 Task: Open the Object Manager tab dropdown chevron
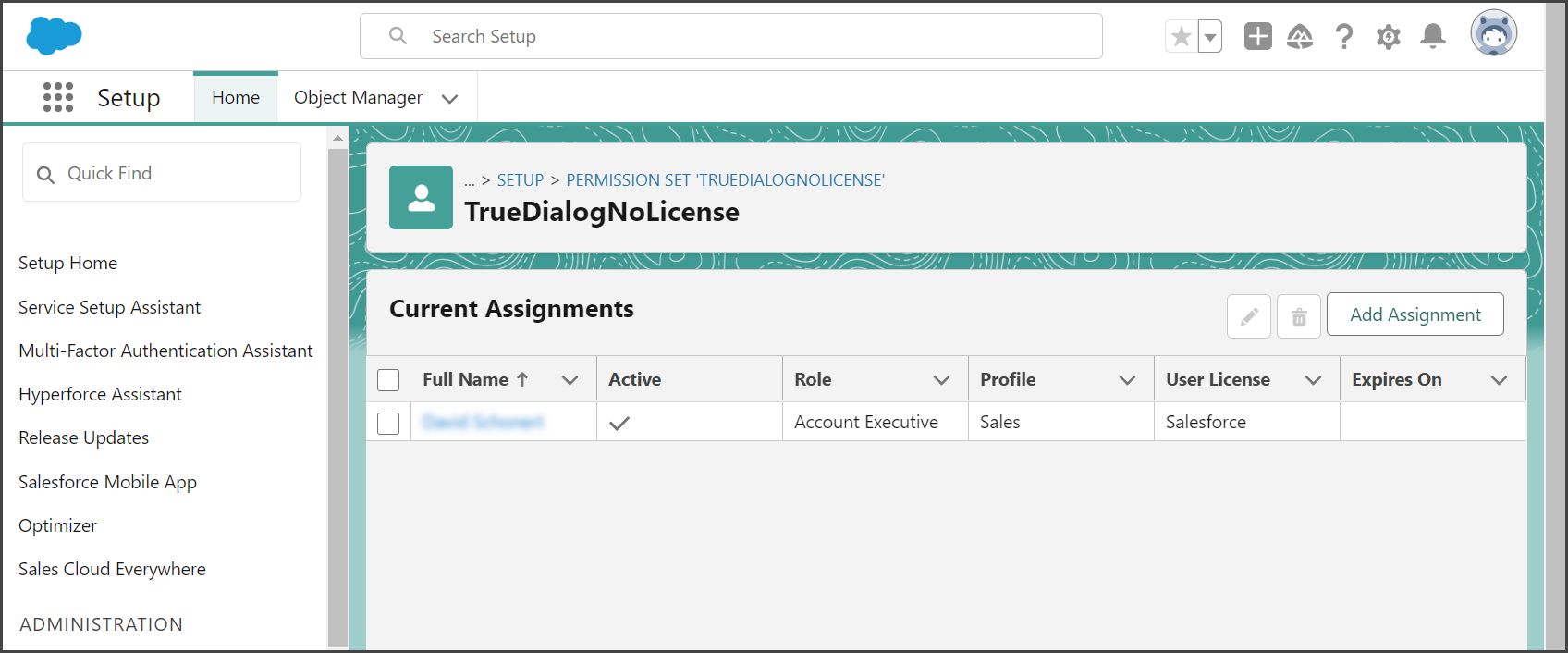click(x=450, y=98)
